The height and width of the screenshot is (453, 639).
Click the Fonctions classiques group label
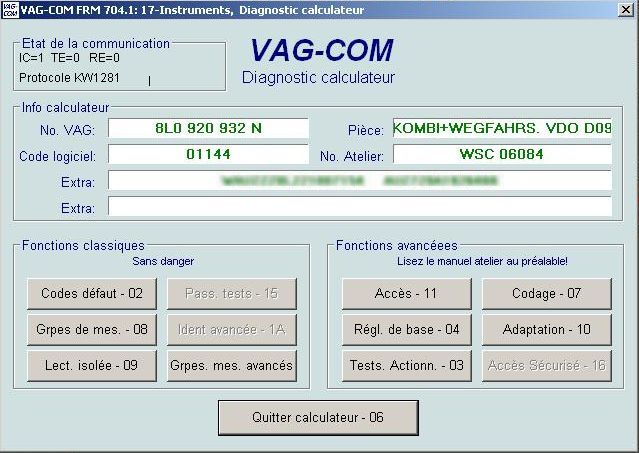83,246
